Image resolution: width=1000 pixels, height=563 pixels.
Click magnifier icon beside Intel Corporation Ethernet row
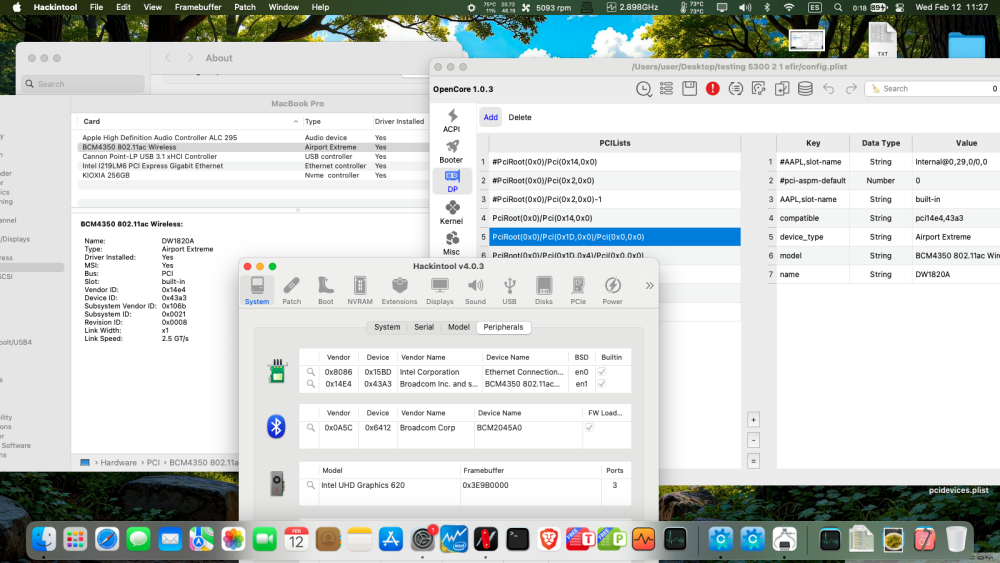[311, 372]
